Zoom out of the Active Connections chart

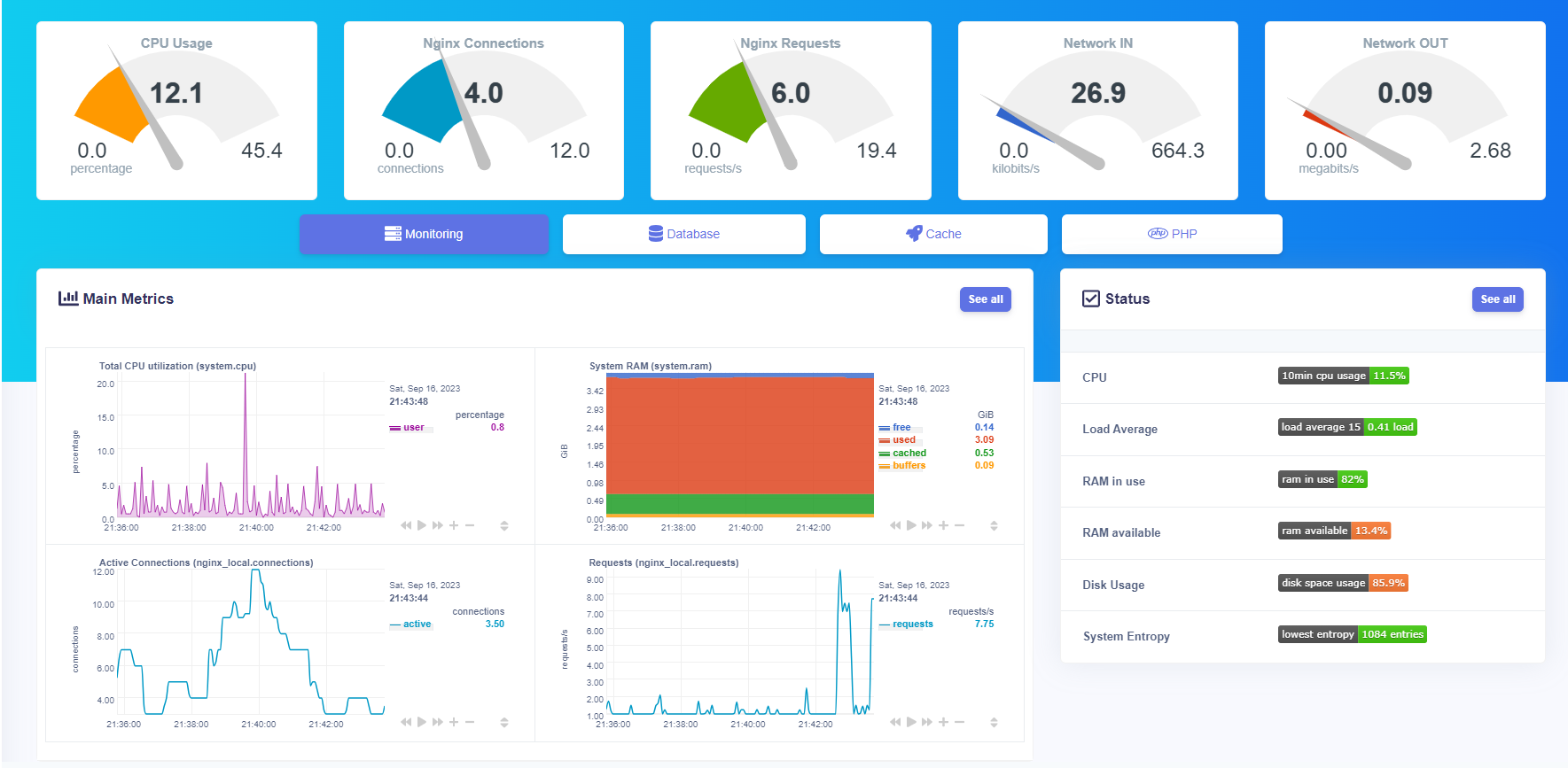470,722
